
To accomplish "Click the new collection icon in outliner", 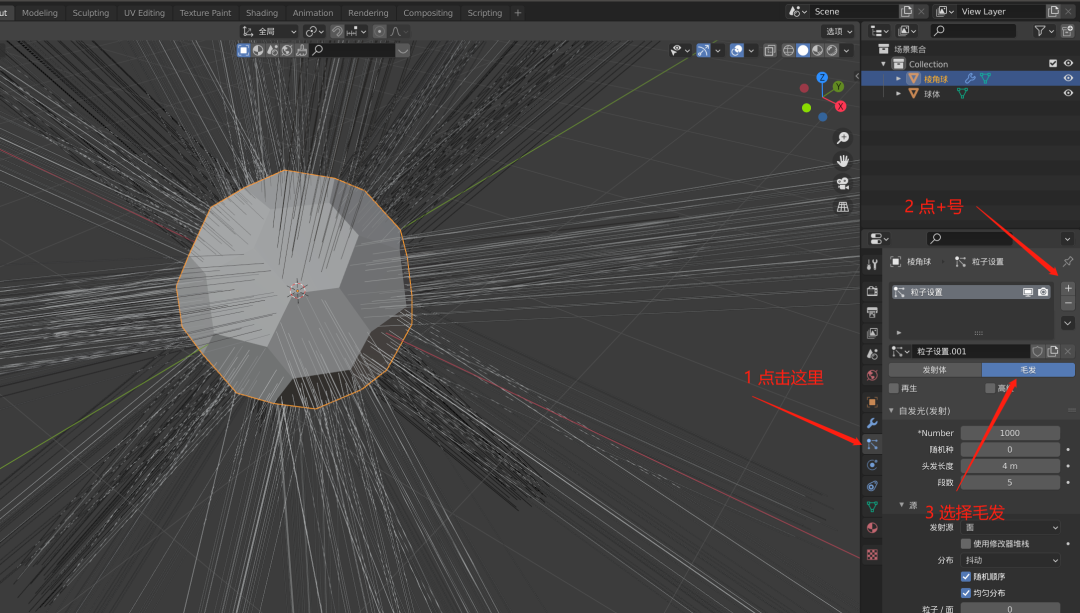I will coord(1068,31).
